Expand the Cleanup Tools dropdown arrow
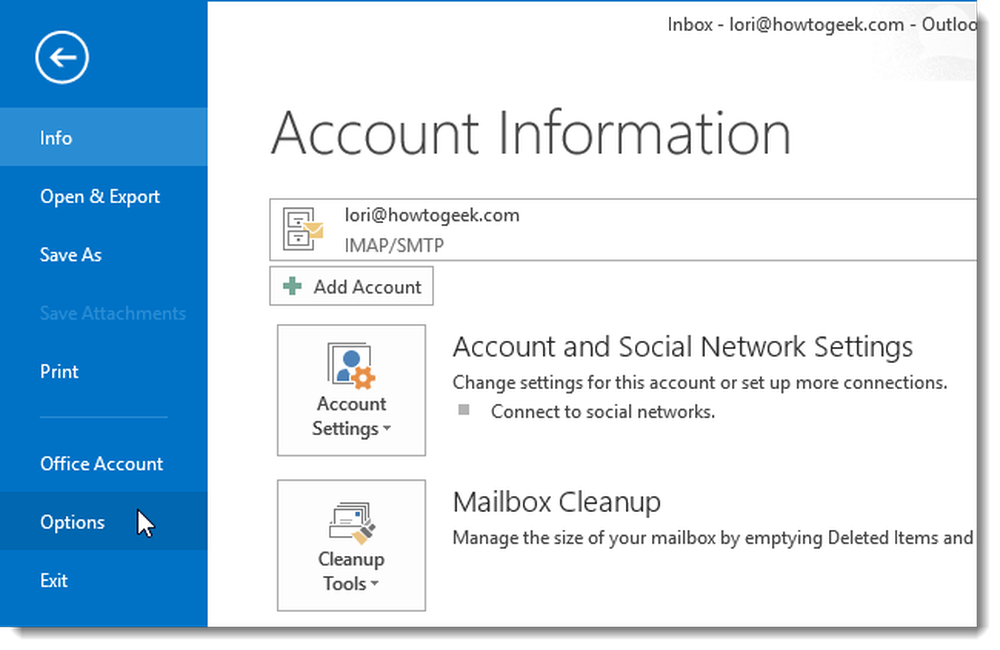 [374, 584]
